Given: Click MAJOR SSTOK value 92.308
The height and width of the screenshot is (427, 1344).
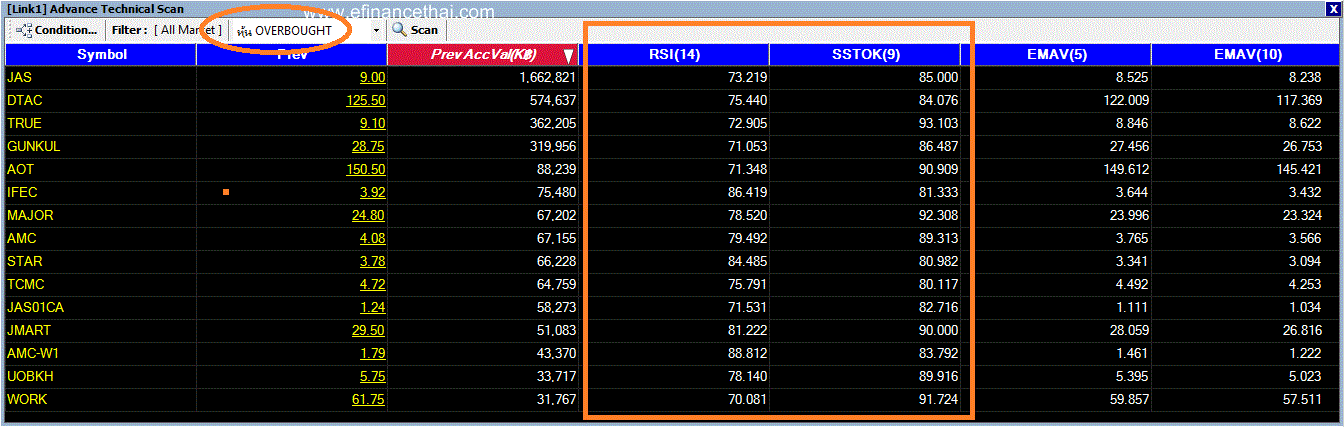Looking at the screenshot, I should [x=938, y=215].
